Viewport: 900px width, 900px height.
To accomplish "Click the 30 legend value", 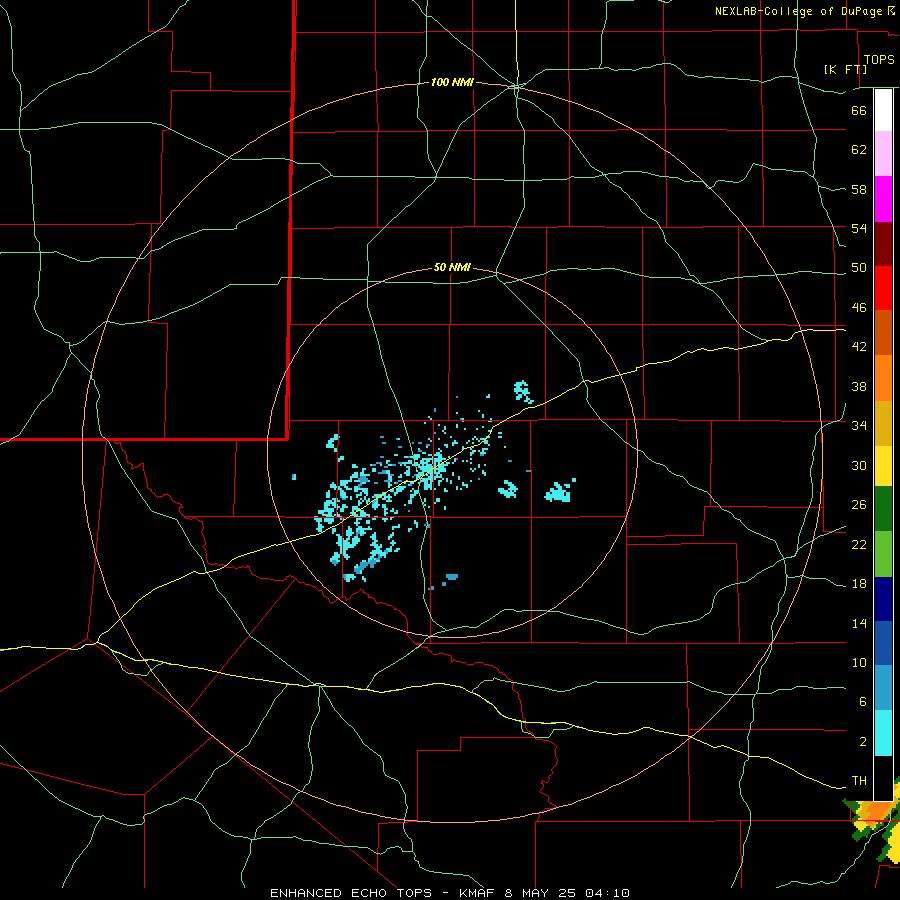I will tap(859, 465).
